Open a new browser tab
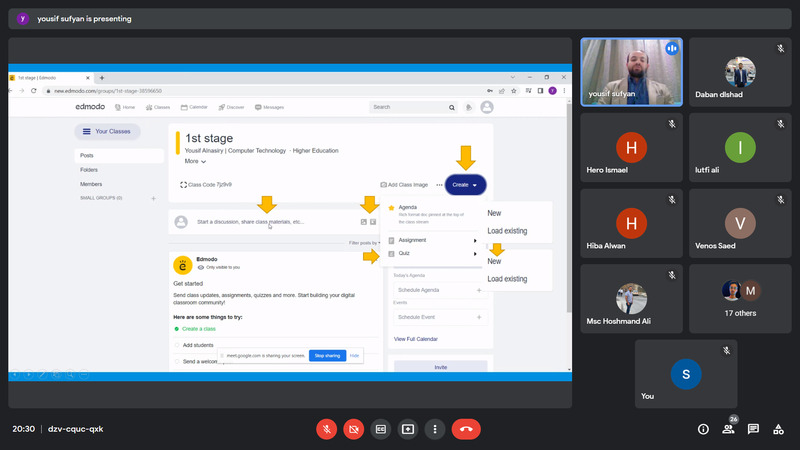 [x=102, y=78]
